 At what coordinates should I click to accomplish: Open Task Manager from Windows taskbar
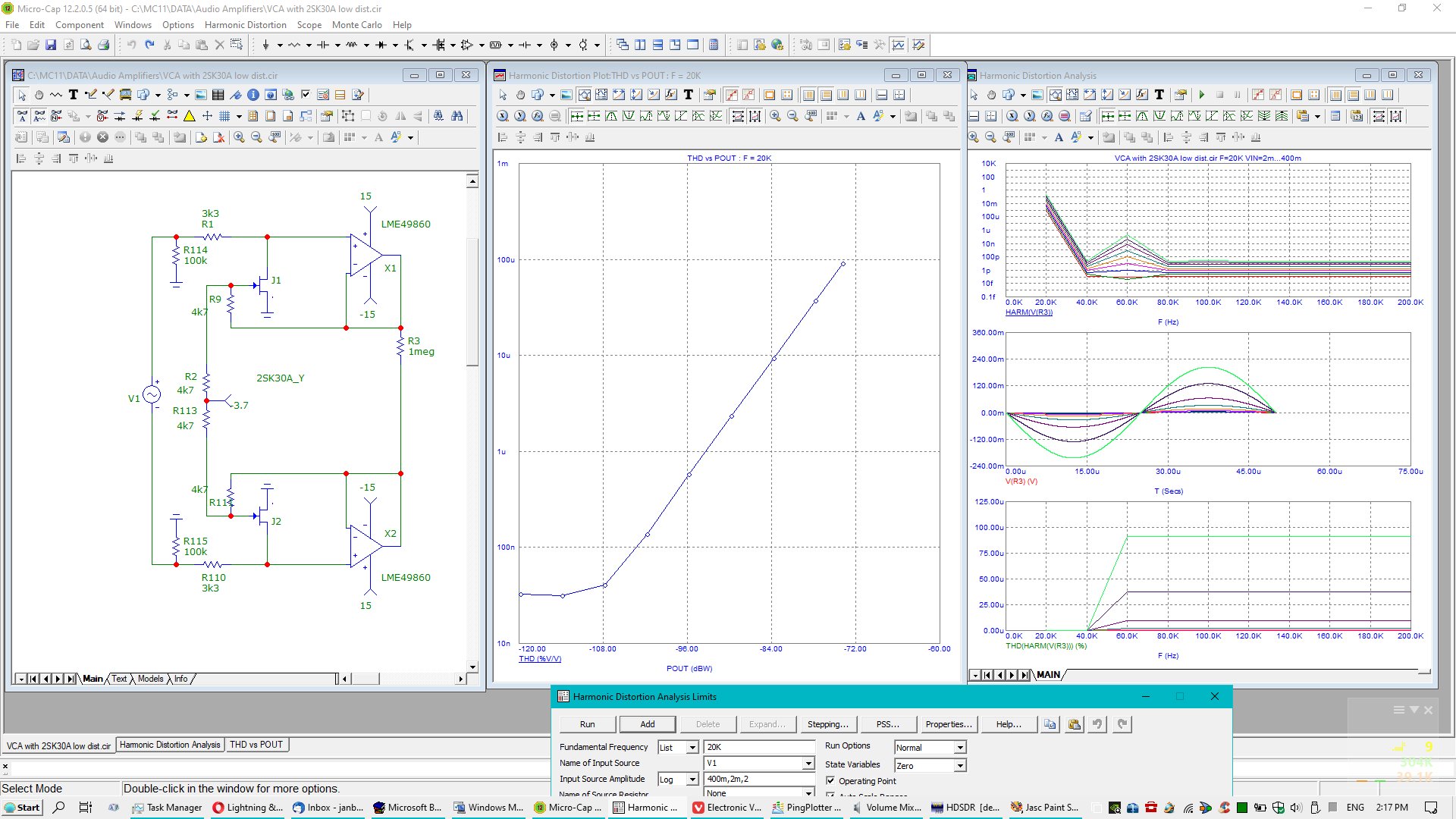(x=167, y=808)
